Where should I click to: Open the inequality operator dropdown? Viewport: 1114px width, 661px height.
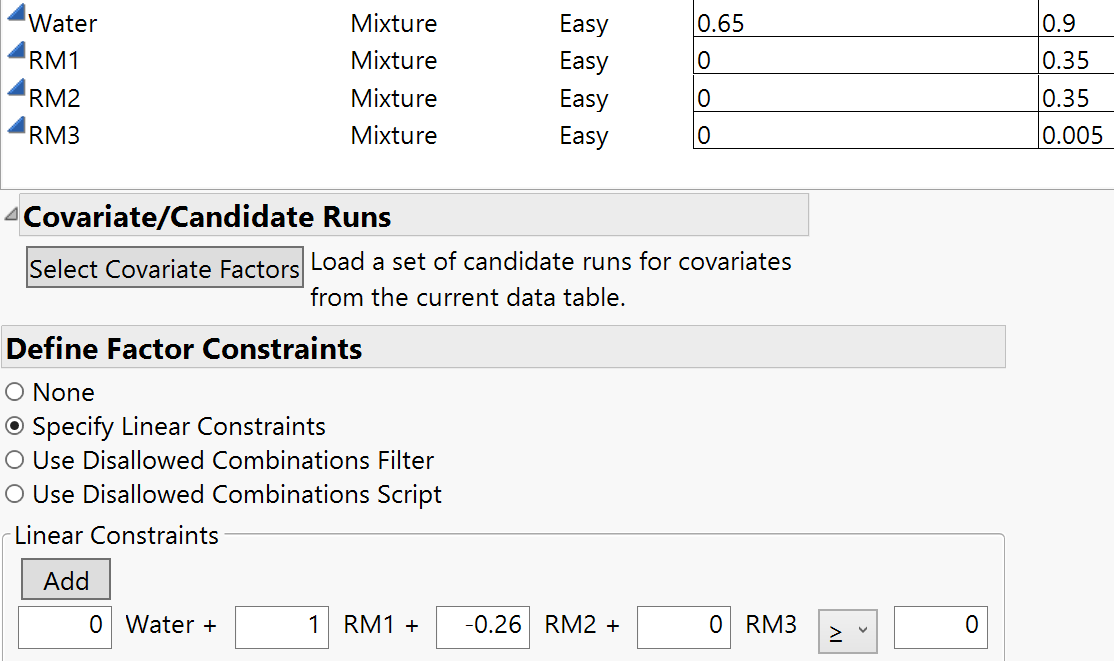[x=847, y=631]
